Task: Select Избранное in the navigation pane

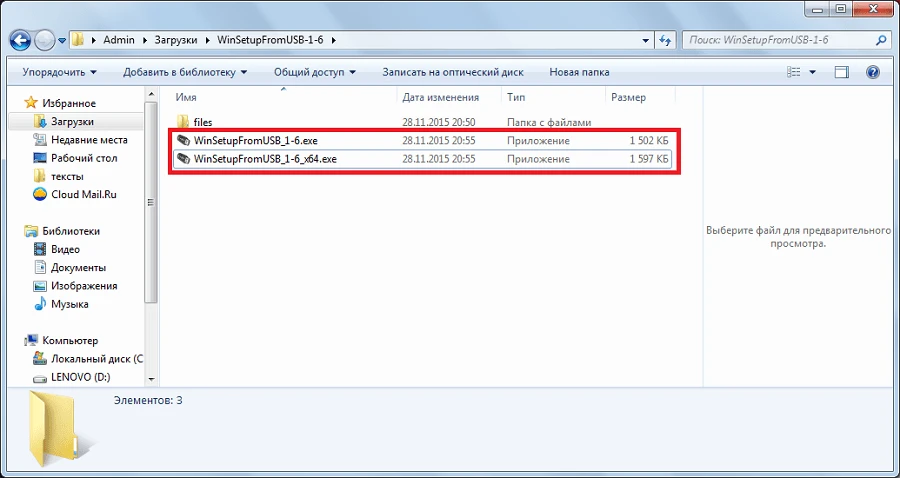Action: pos(69,103)
